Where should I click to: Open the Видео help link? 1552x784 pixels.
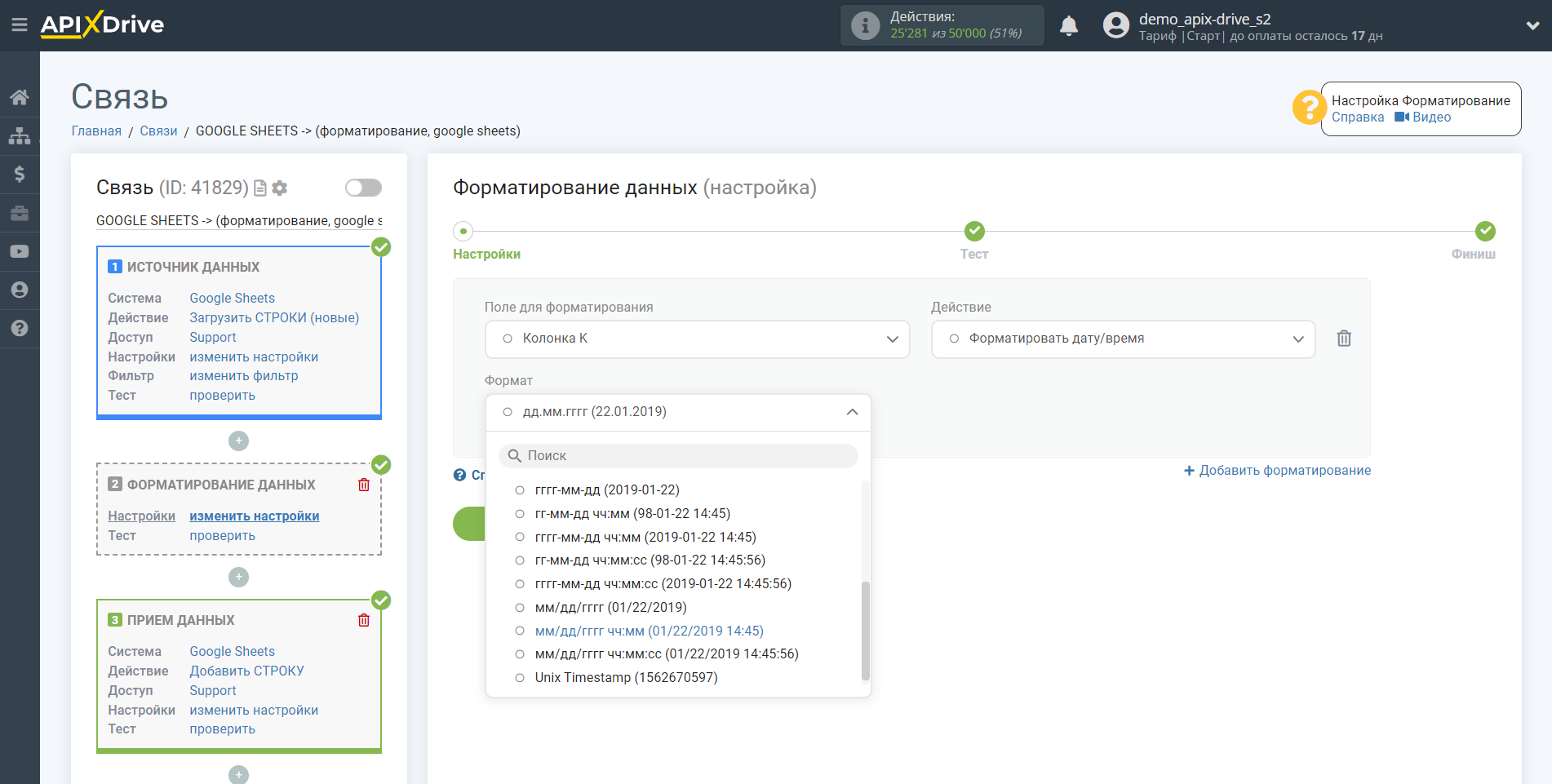point(1423,117)
